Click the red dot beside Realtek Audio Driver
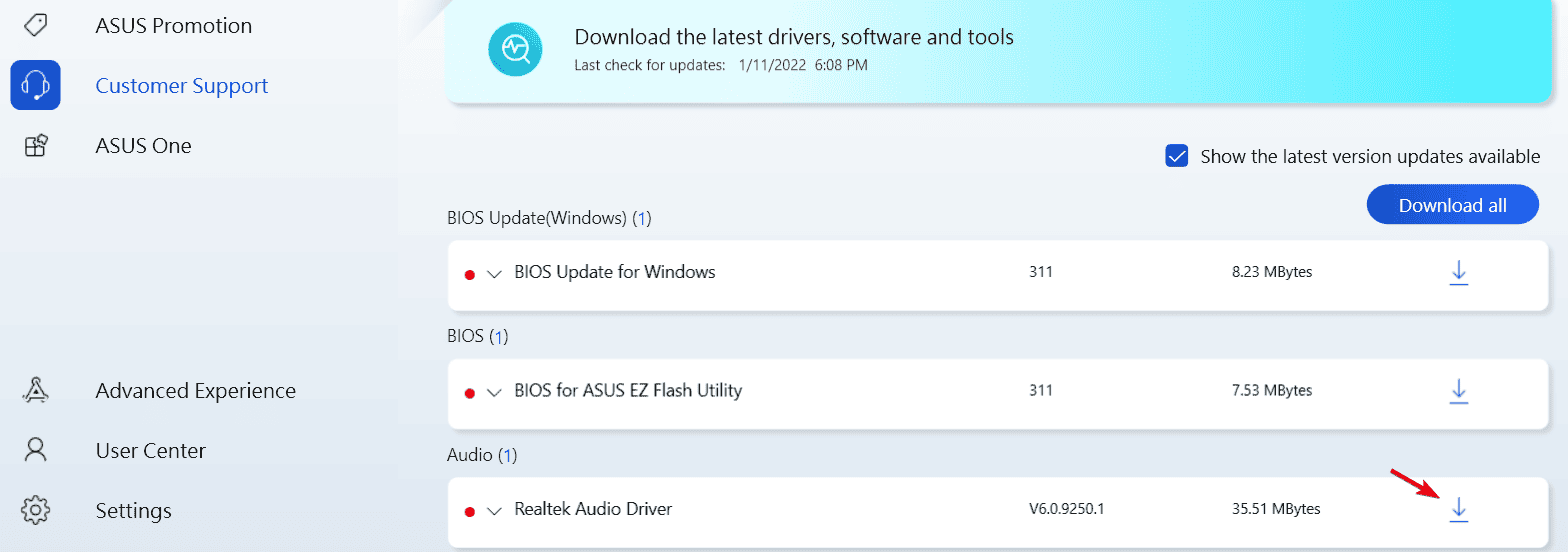 click(469, 512)
